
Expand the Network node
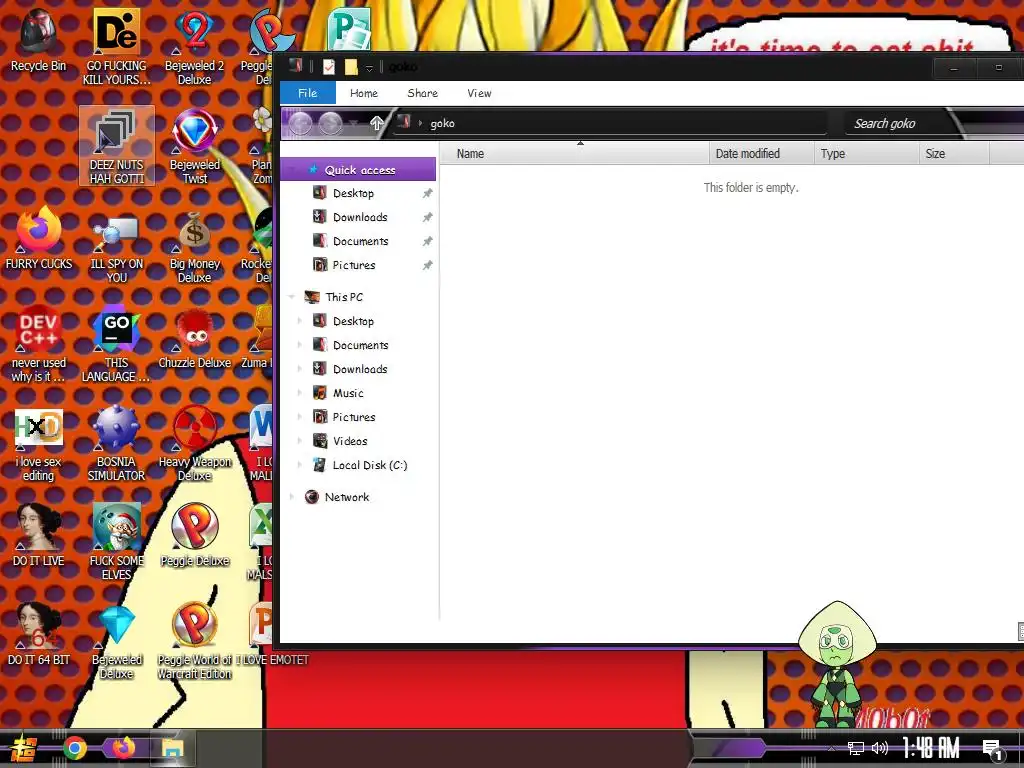coord(291,497)
